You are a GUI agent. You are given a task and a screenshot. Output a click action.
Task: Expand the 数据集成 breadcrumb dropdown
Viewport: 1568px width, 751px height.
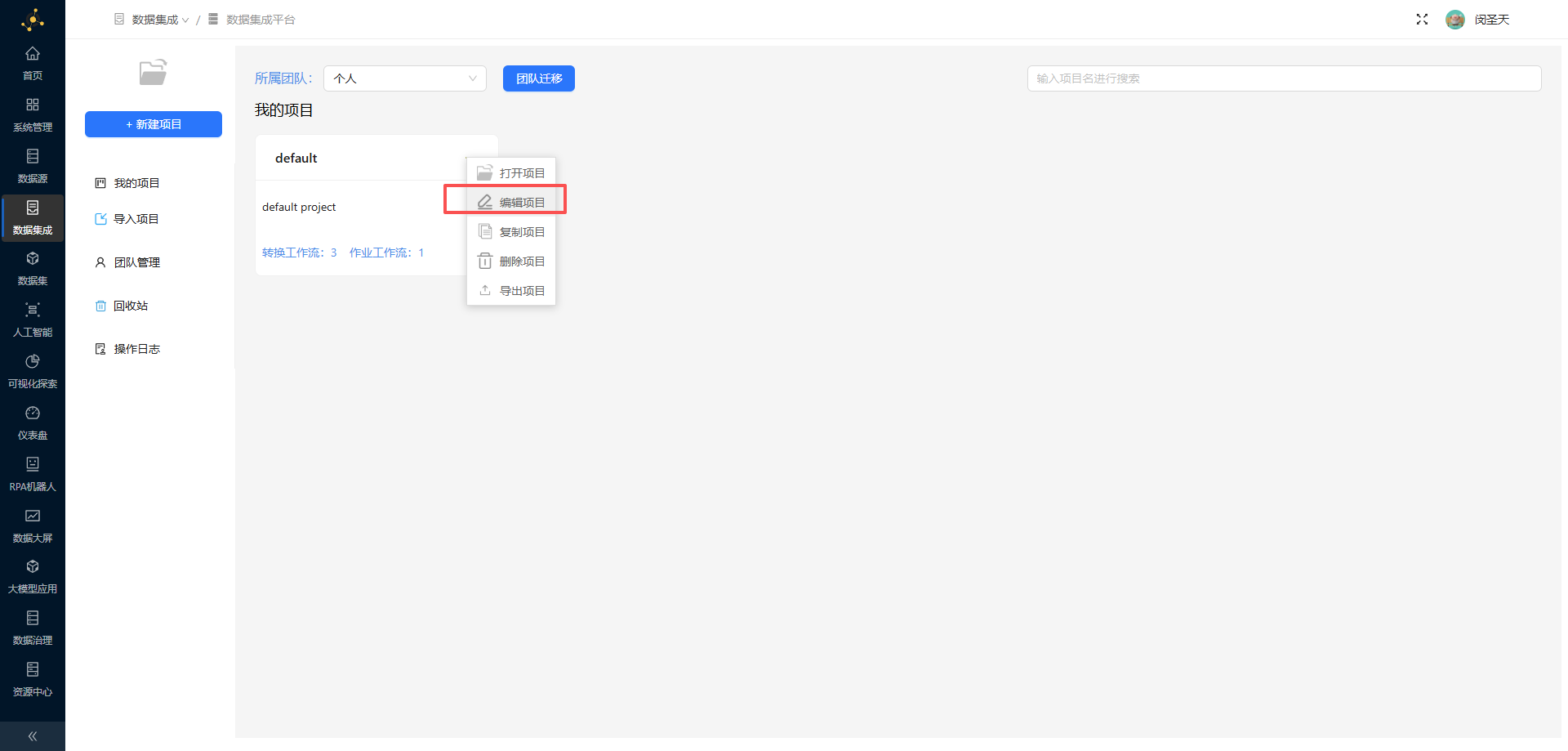point(160,20)
